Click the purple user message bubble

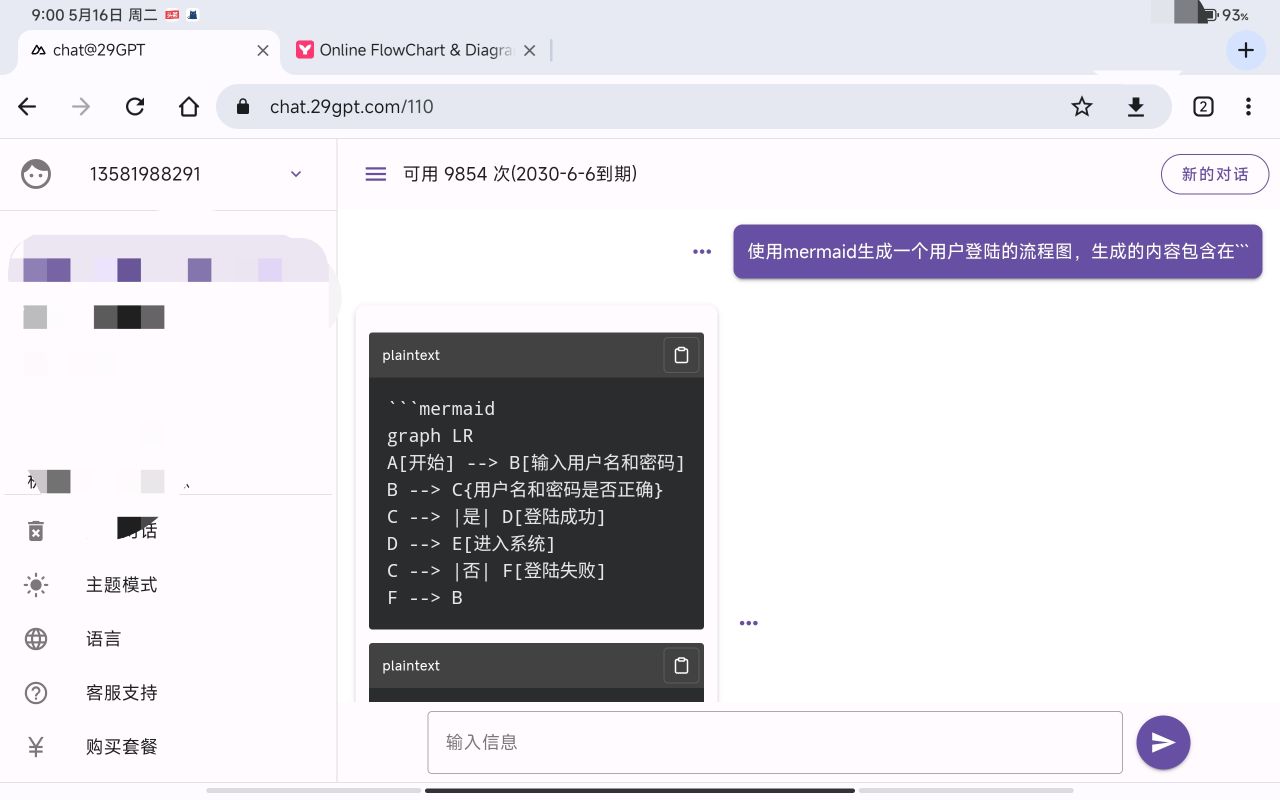coord(998,251)
